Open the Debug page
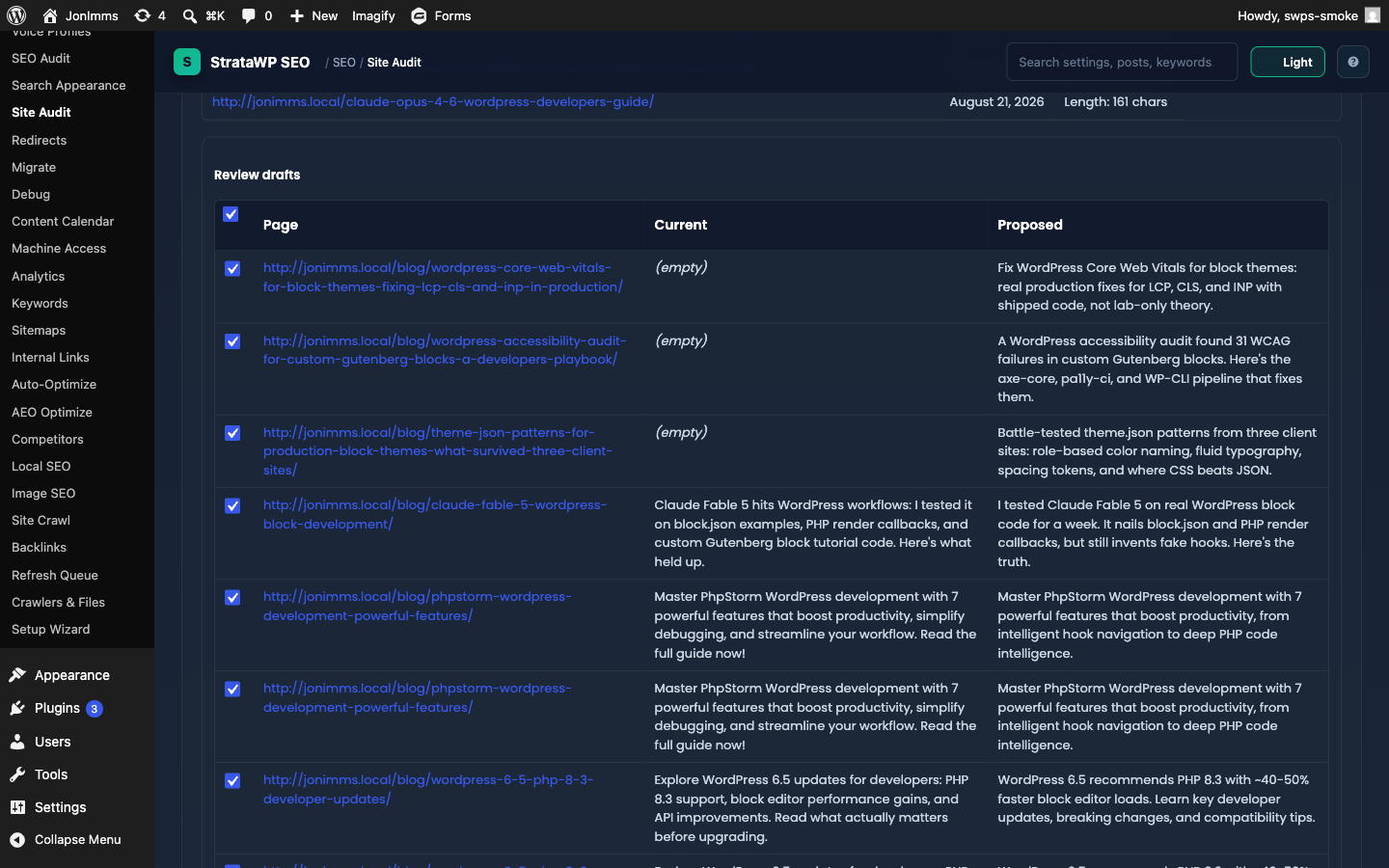The height and width of the screenshot is (868, 1389). pos(31,194)
